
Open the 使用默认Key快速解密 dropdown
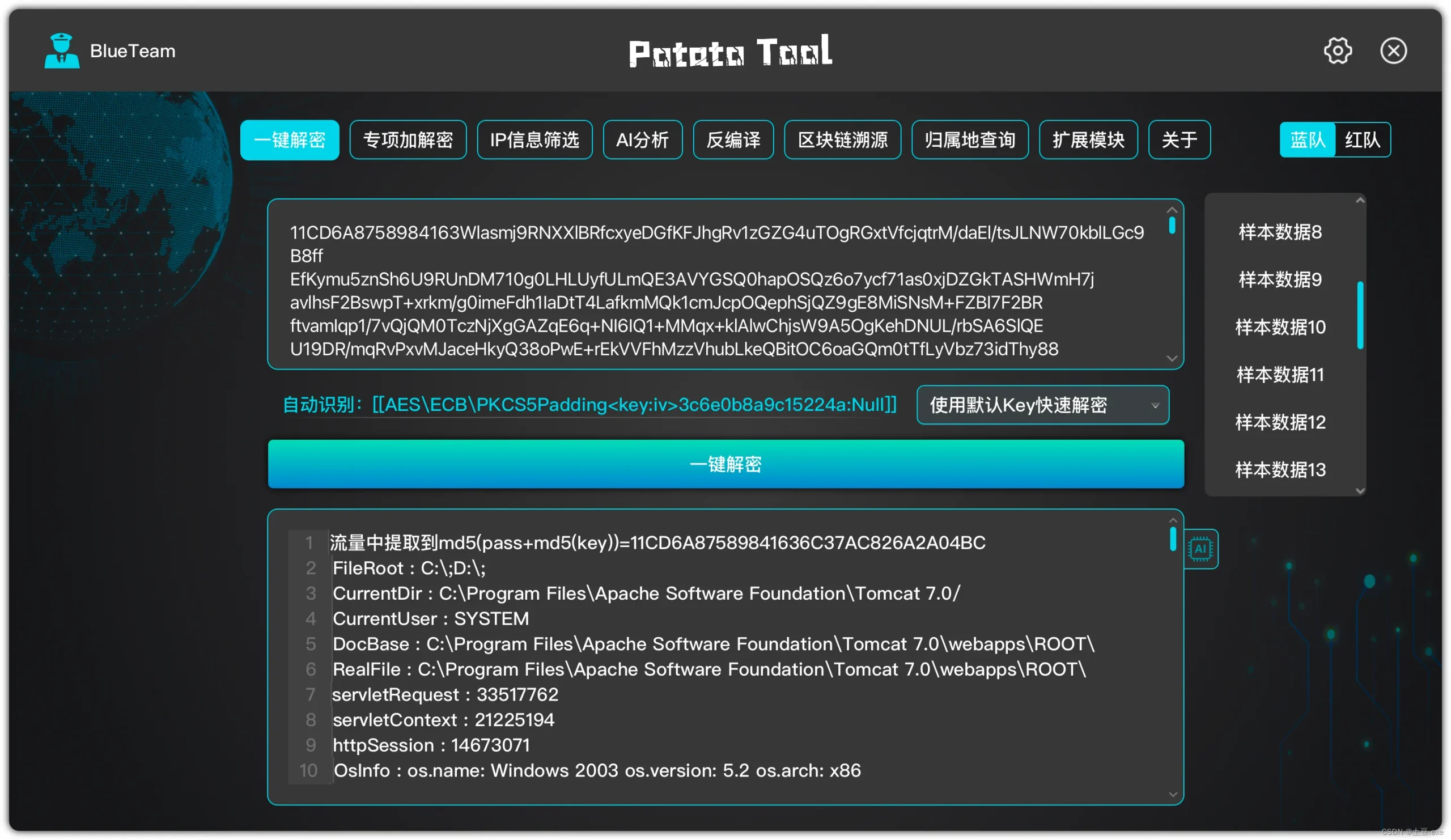coord(1042,405)
